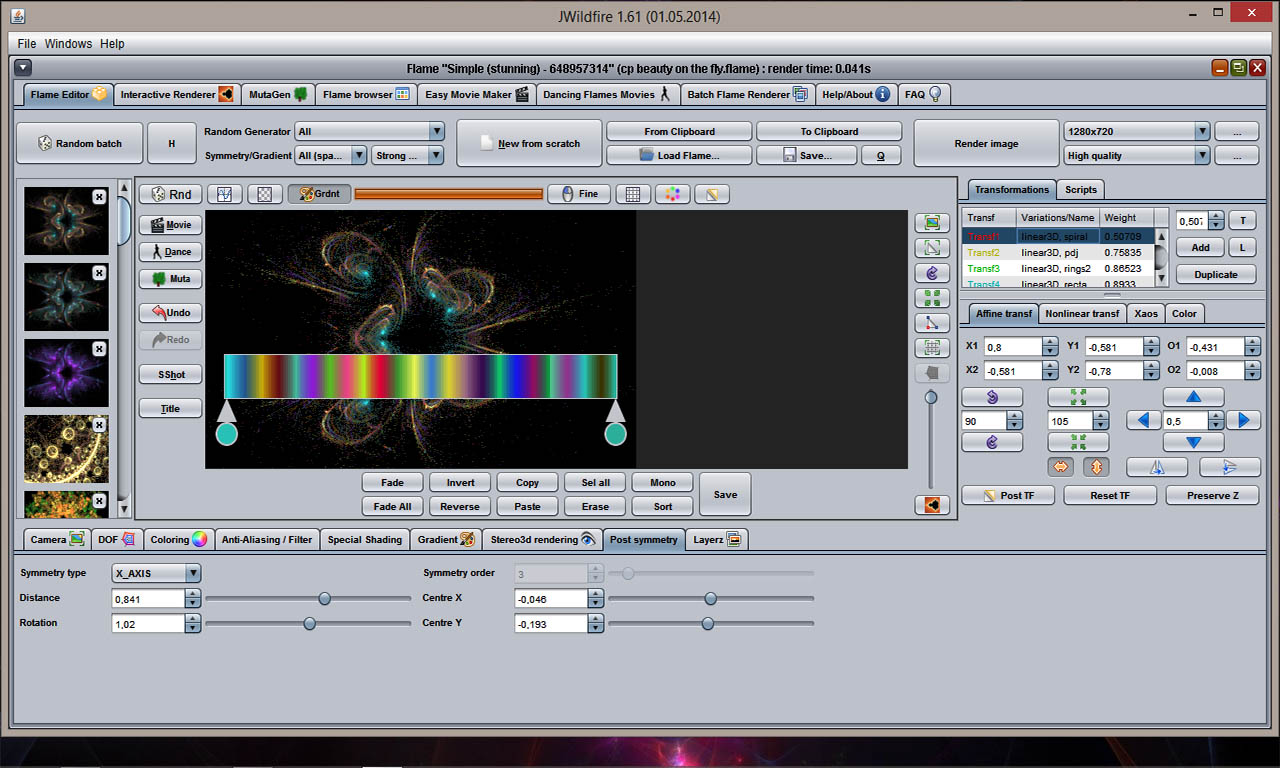Click the grid display icon beside Fine
This screenshot has height=768, width=1280.
[x=632, y=194]
